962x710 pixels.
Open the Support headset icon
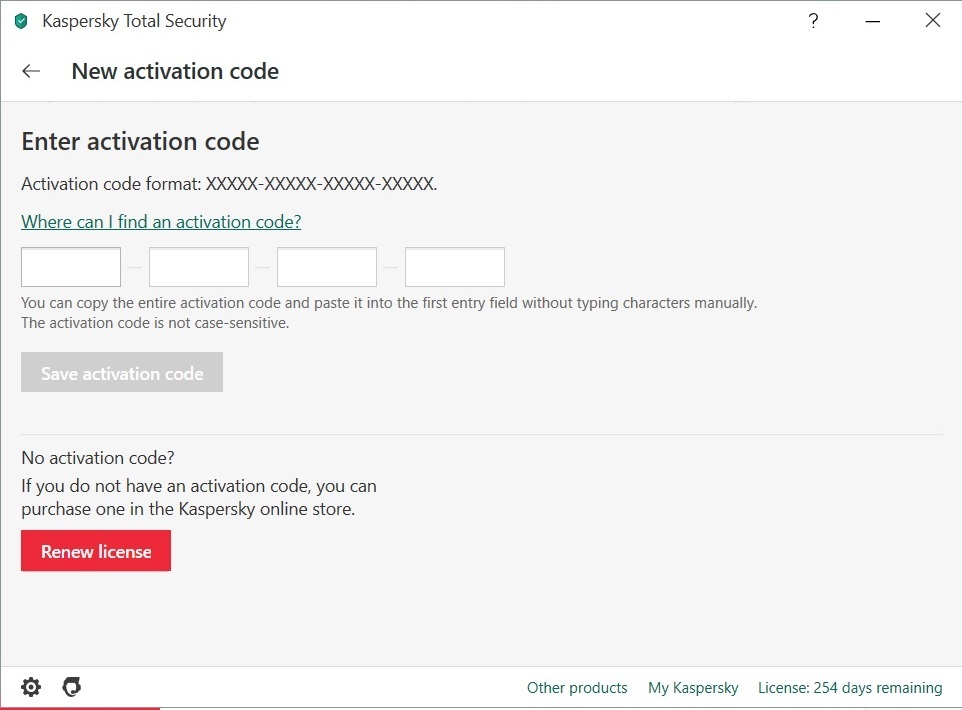[72, 687]
